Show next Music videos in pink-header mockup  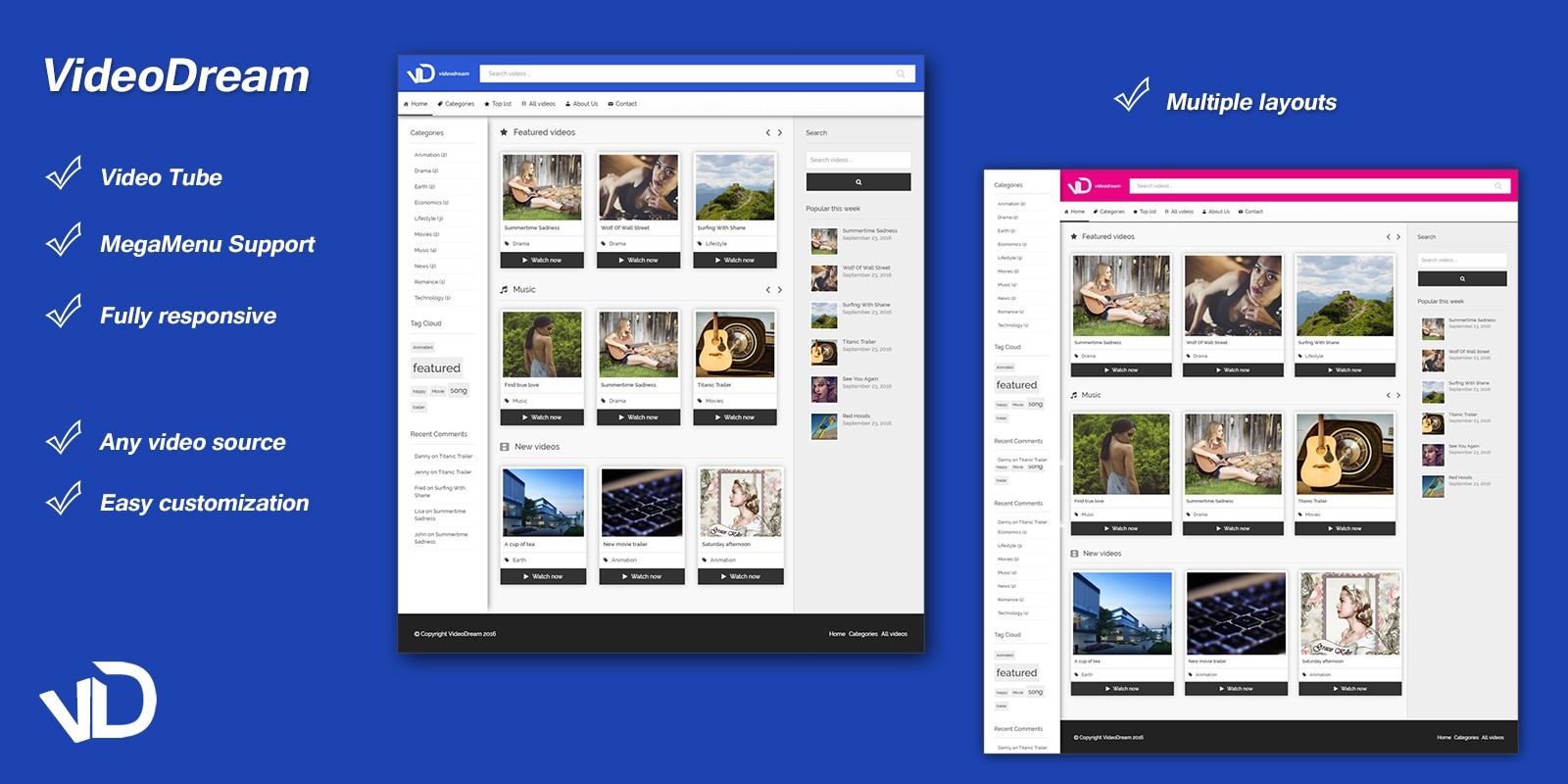[x=1398, y=395]
